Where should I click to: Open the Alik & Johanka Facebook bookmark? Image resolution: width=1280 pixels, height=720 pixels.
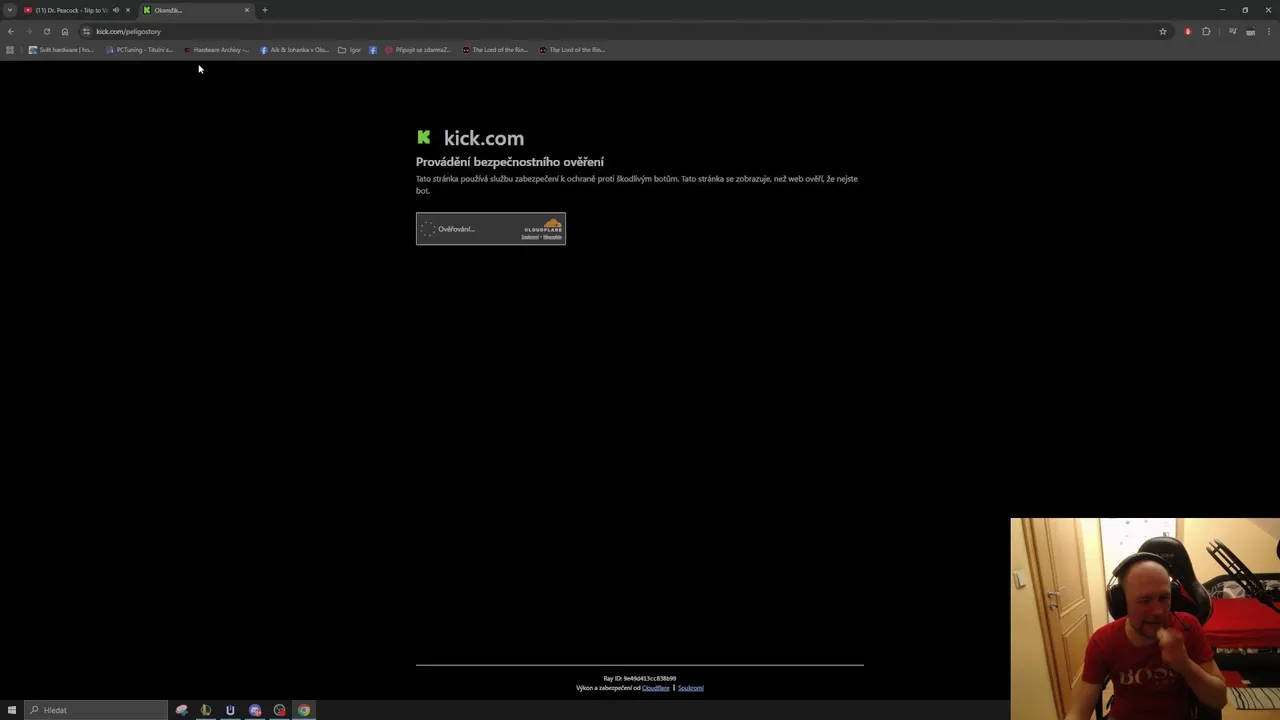294,50
